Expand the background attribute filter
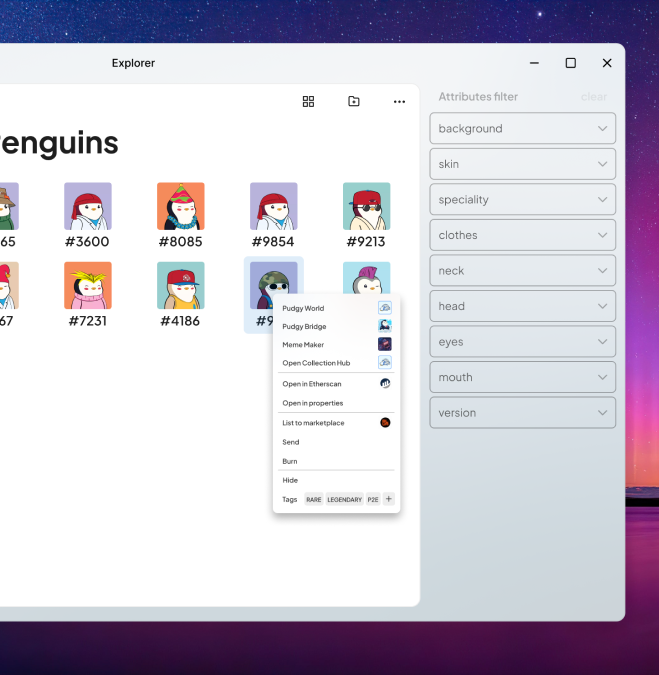 (523, 128)
